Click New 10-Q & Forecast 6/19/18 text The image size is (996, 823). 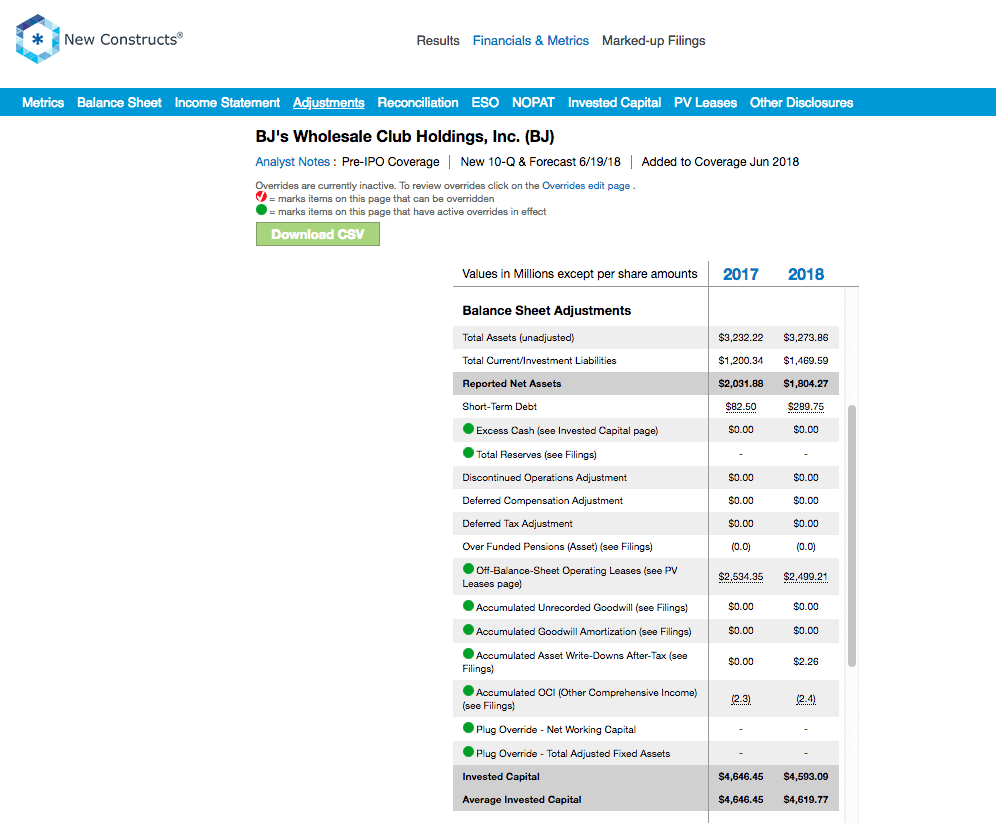(x=541, y=162)
